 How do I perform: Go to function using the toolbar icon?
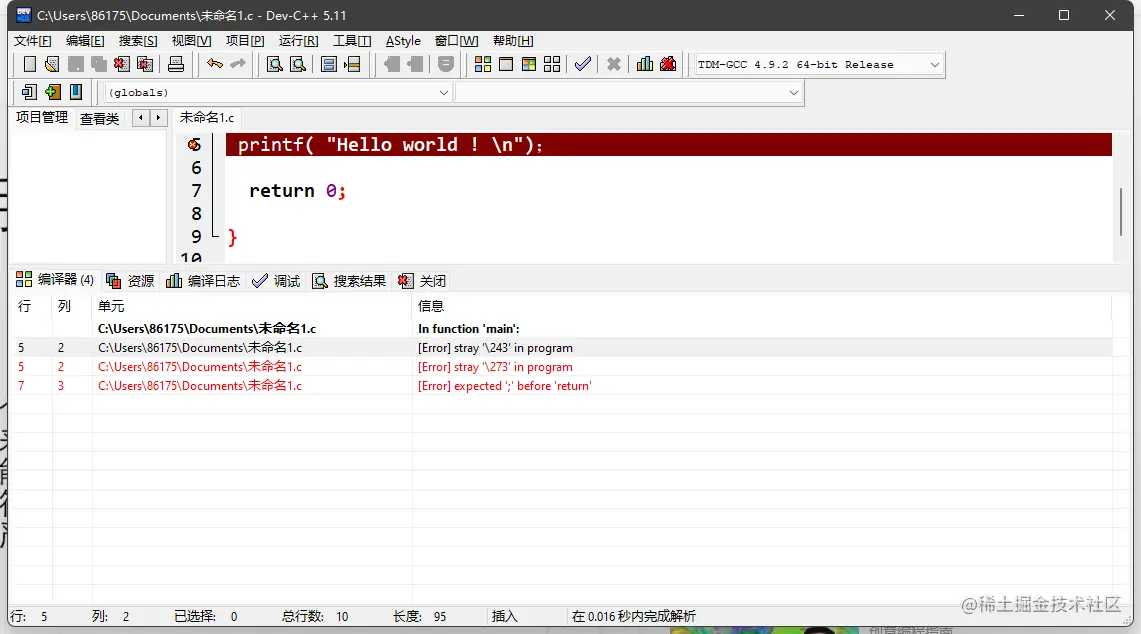pos(329,64)
